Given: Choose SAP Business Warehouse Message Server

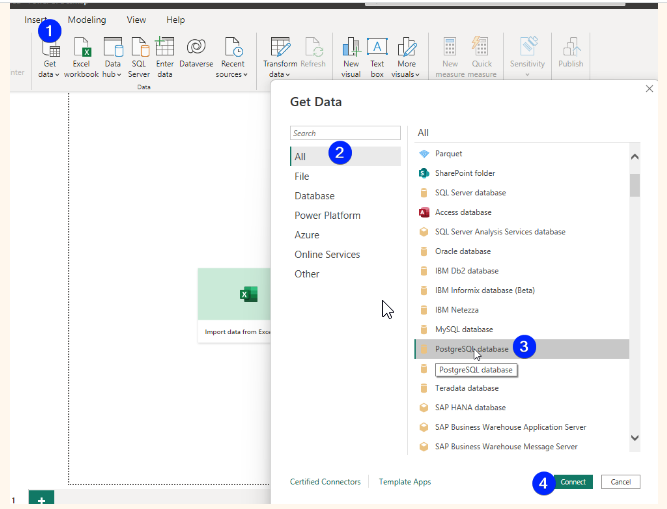Looking at the screenshot, I should (522, 446).
